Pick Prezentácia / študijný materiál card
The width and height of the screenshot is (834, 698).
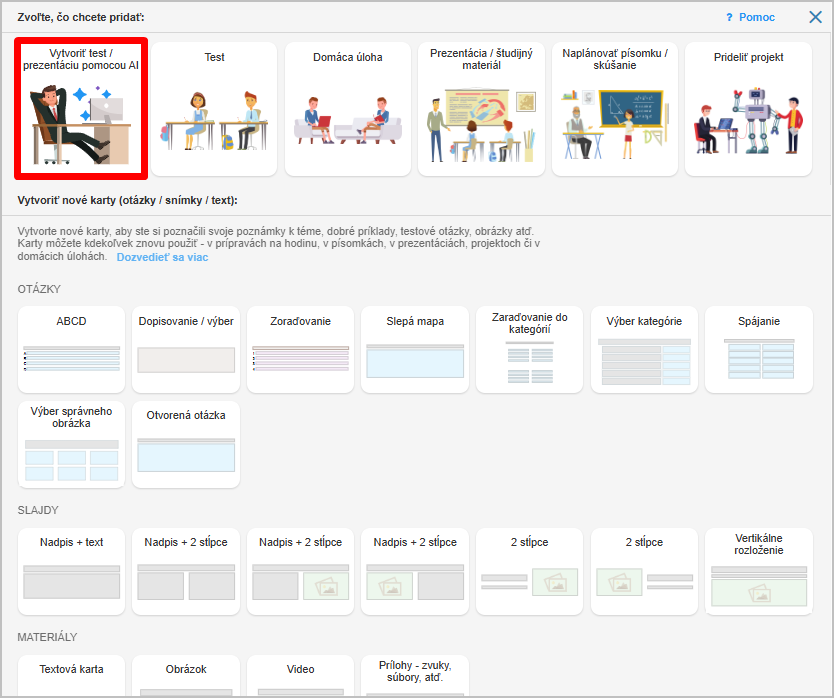pyautogui.click(x=481, y=108)
